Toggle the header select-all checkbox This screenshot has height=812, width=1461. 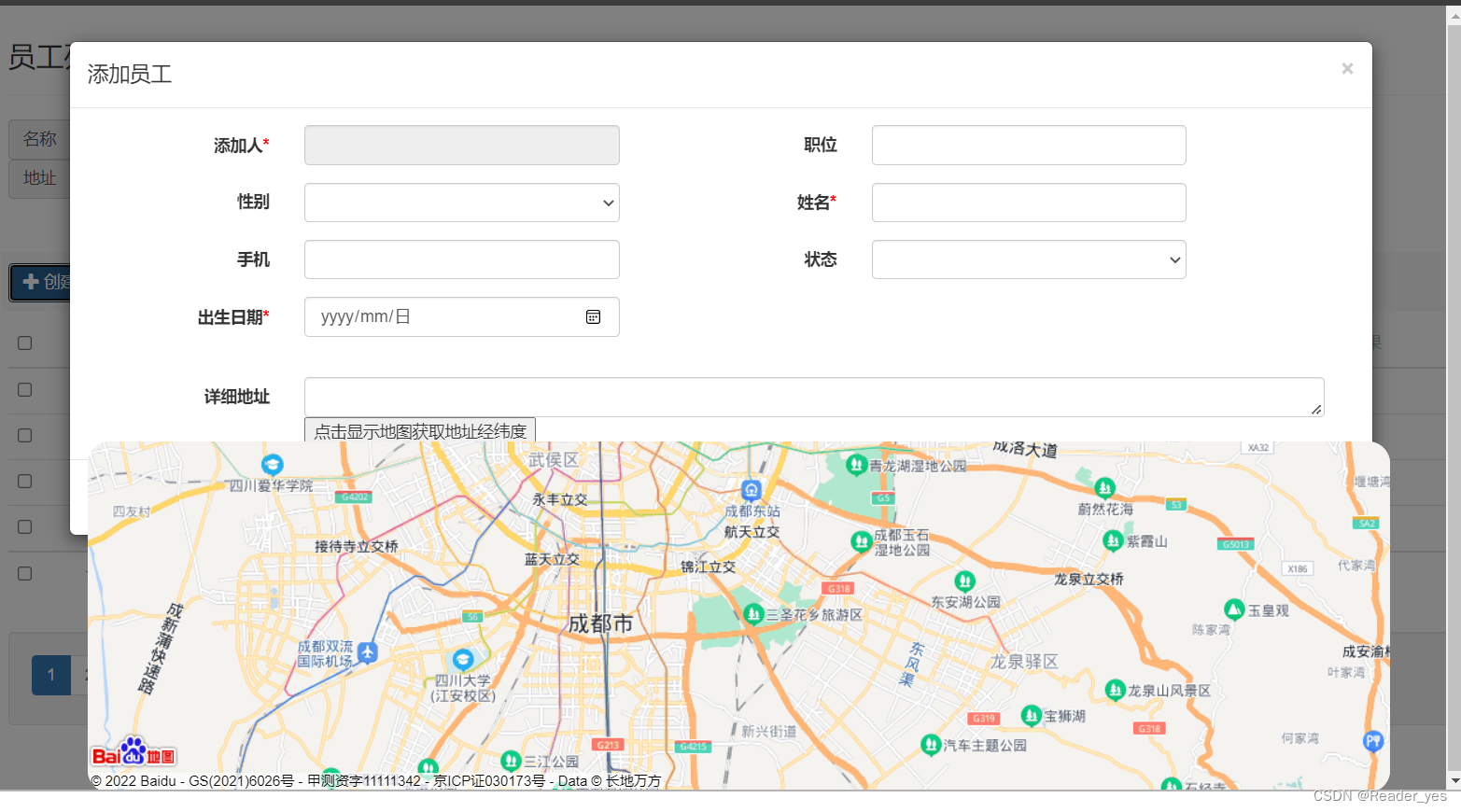[x=25, y=343]
